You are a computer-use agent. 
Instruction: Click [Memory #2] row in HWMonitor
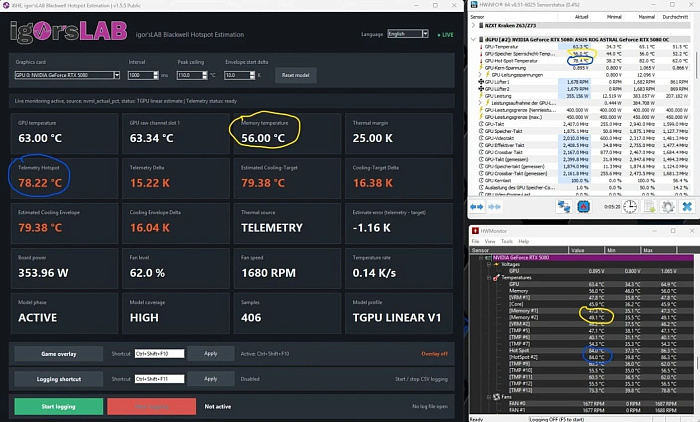coord(582,318)
